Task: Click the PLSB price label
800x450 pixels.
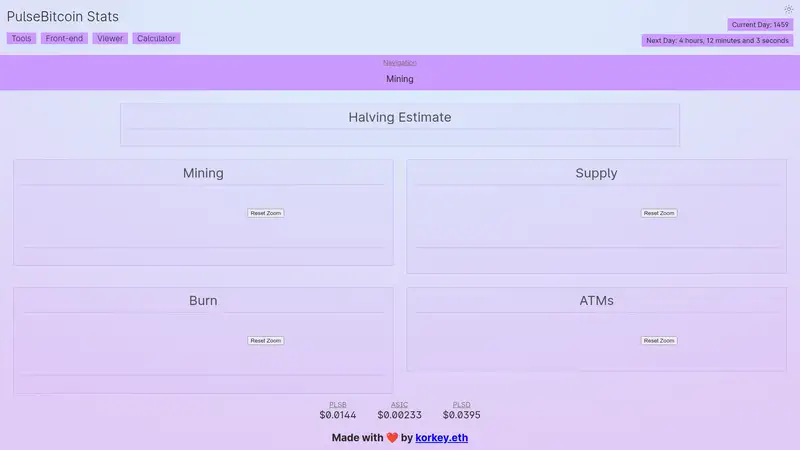Action: click(x=338, y=404)
